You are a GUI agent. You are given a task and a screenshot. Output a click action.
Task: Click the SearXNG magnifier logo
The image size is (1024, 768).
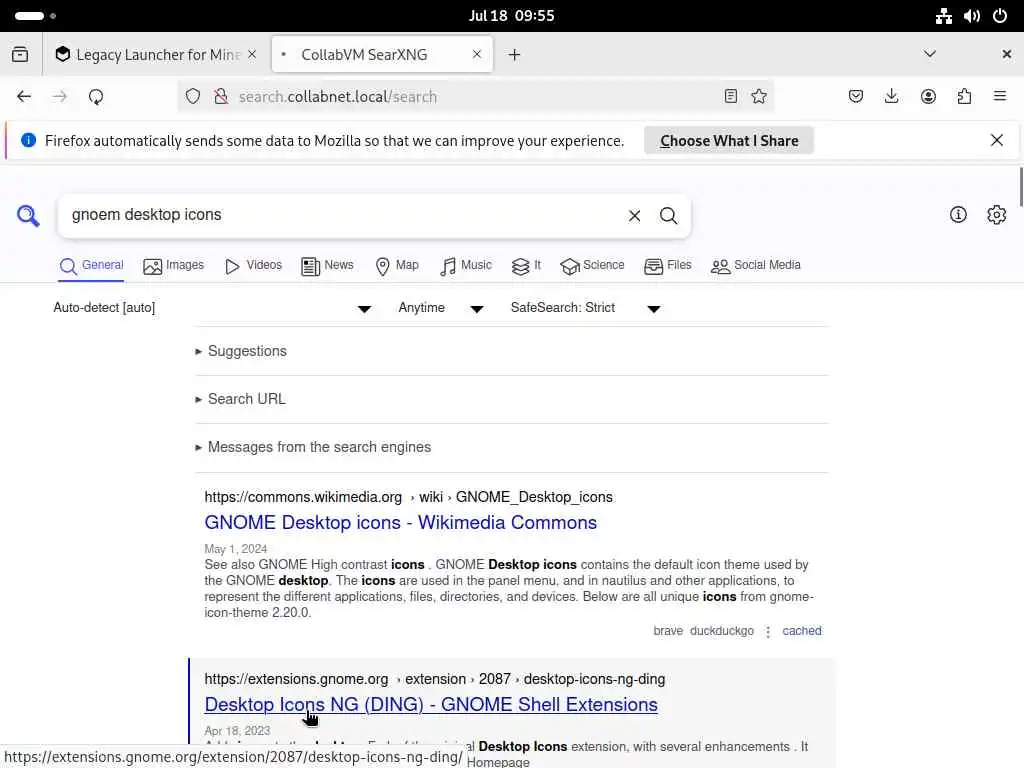28,216
